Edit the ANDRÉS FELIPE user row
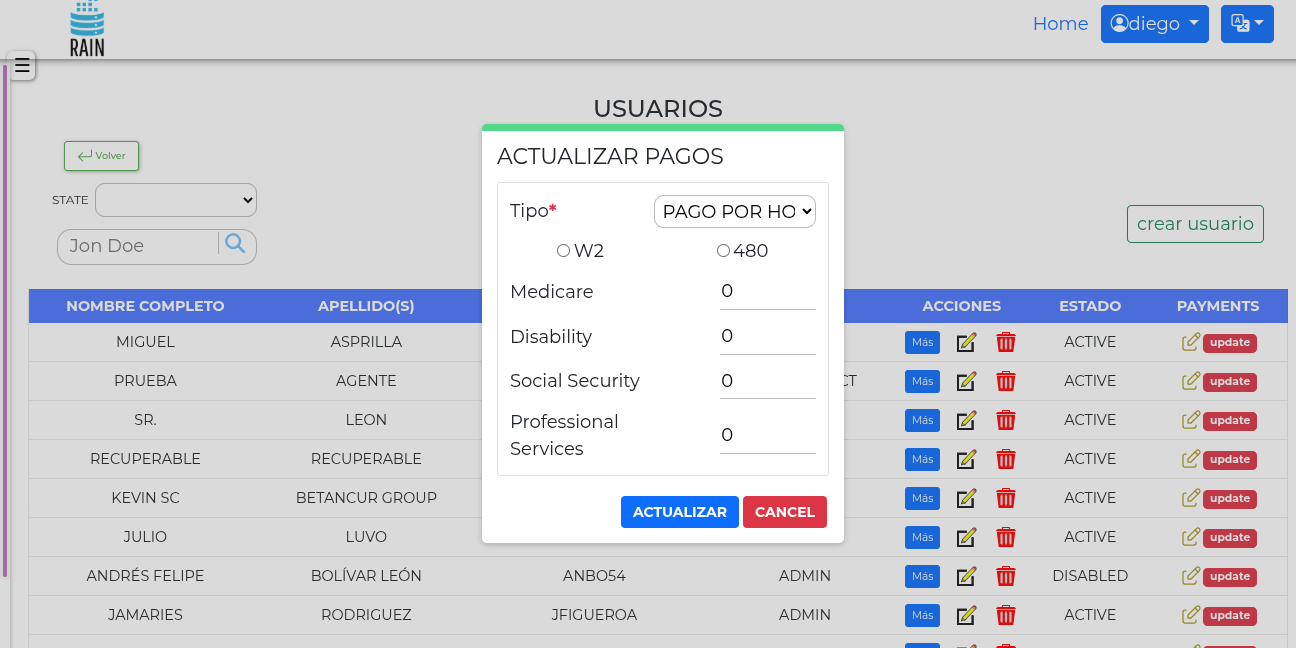The height and width of the screenshot is (648, 1296). [x=966, y=577]
